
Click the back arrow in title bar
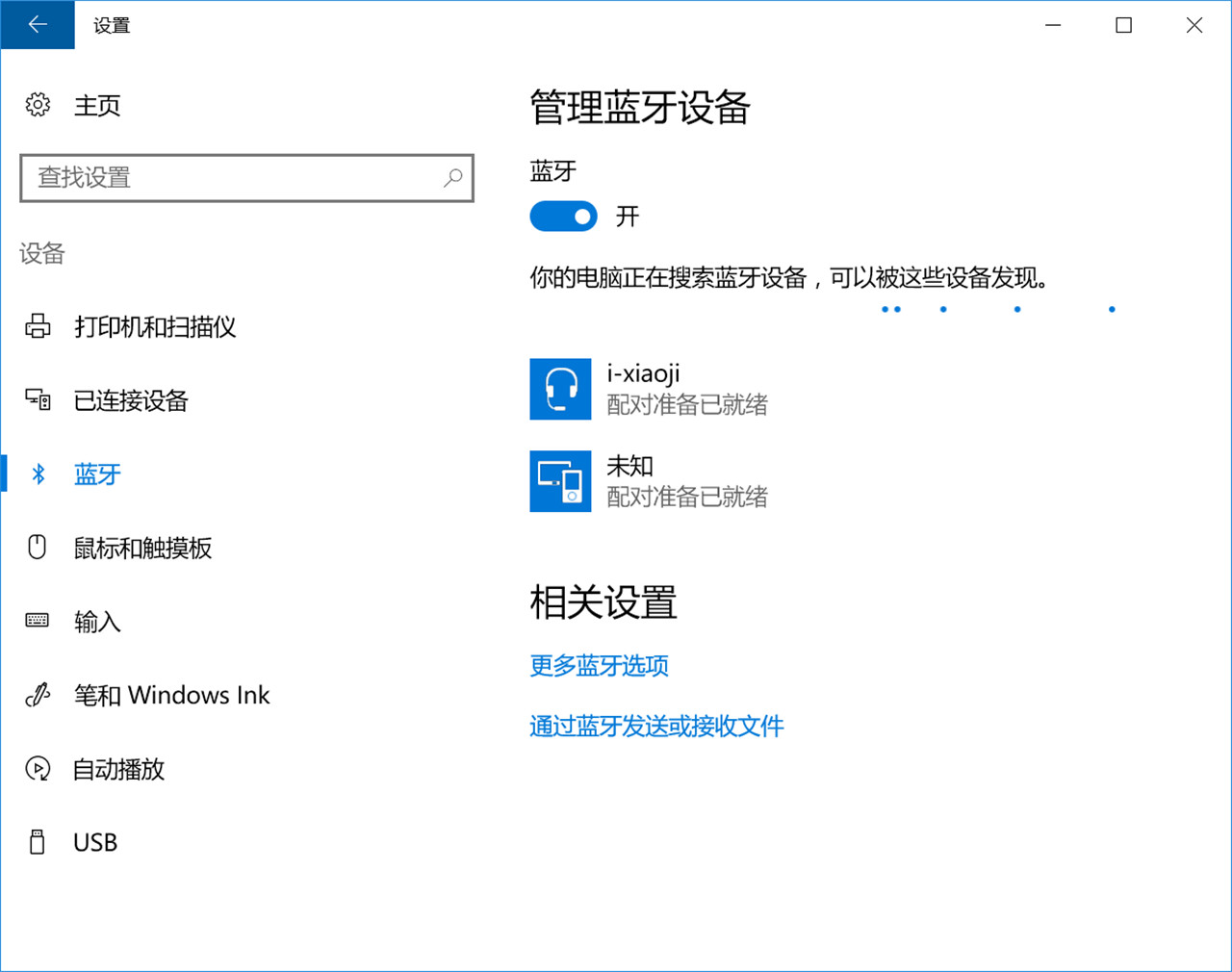coord(38,25)
